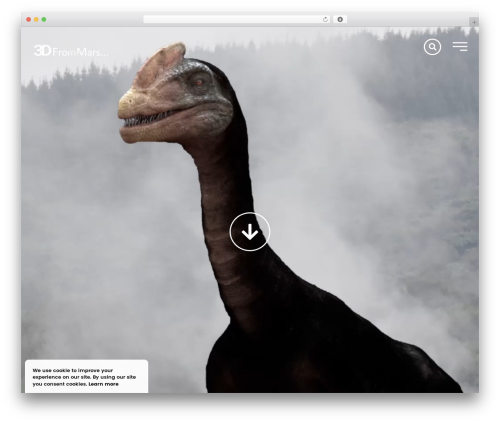500x423 pixels.
Task: Click the shield icon beside address bar
Action: (340, 20)
